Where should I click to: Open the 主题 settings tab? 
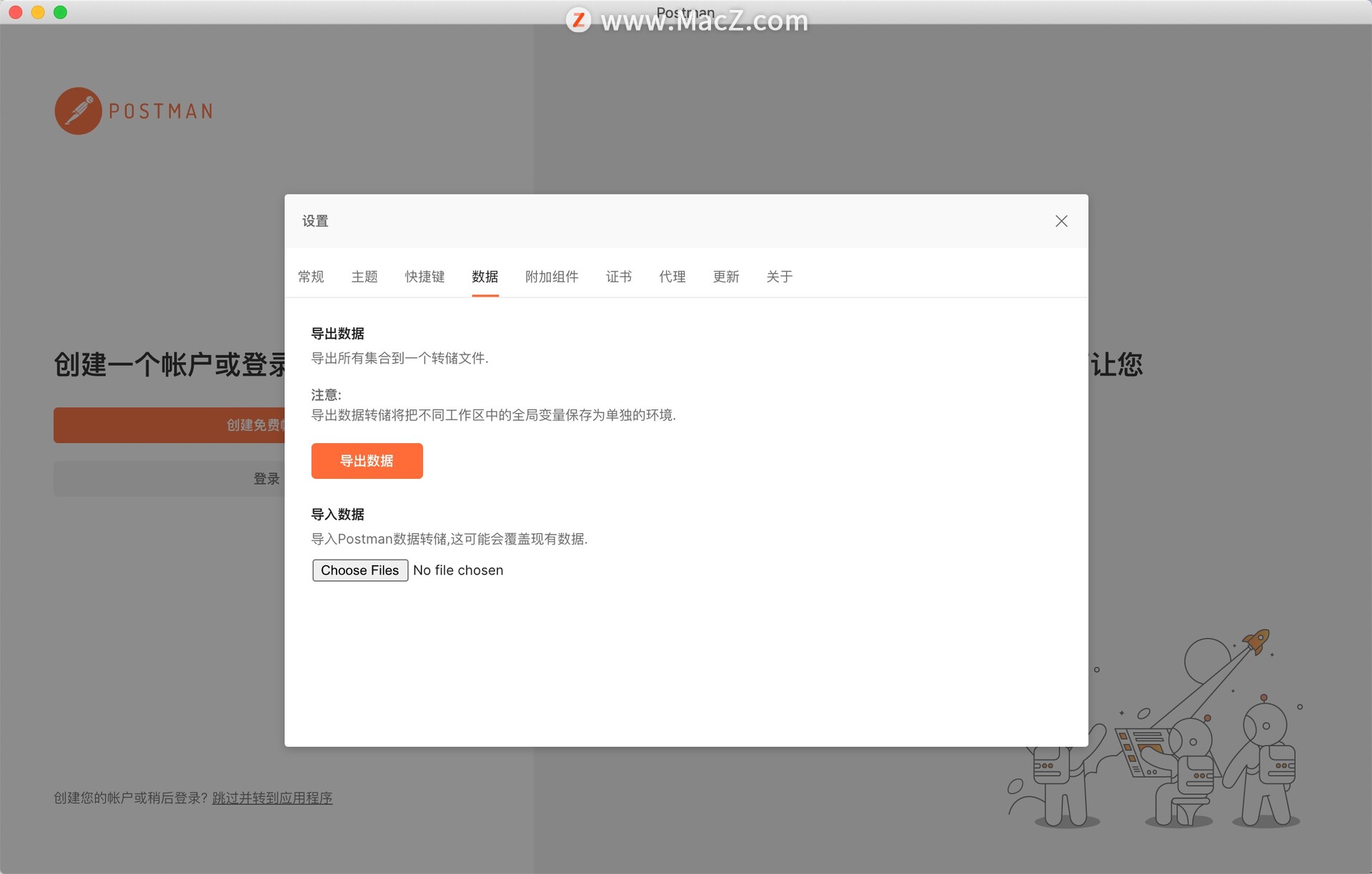click(x=364, y=277)
